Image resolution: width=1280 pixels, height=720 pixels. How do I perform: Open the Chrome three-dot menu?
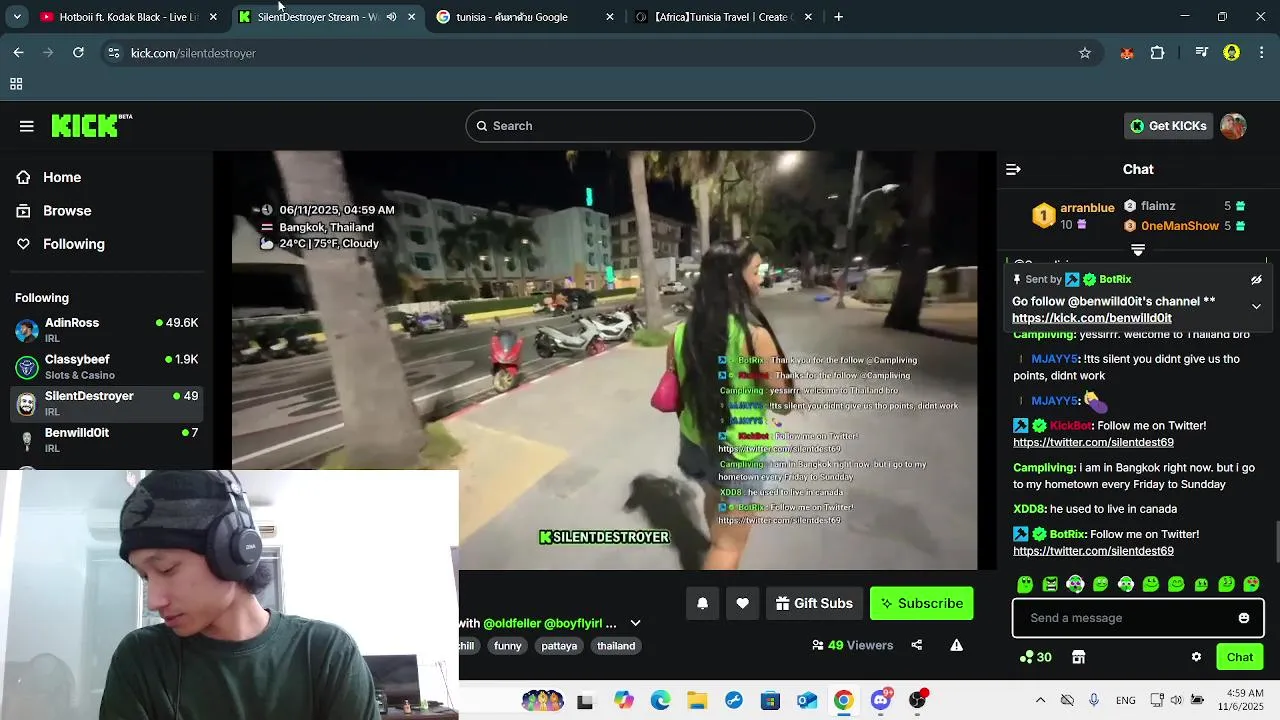click(1262, 53)
